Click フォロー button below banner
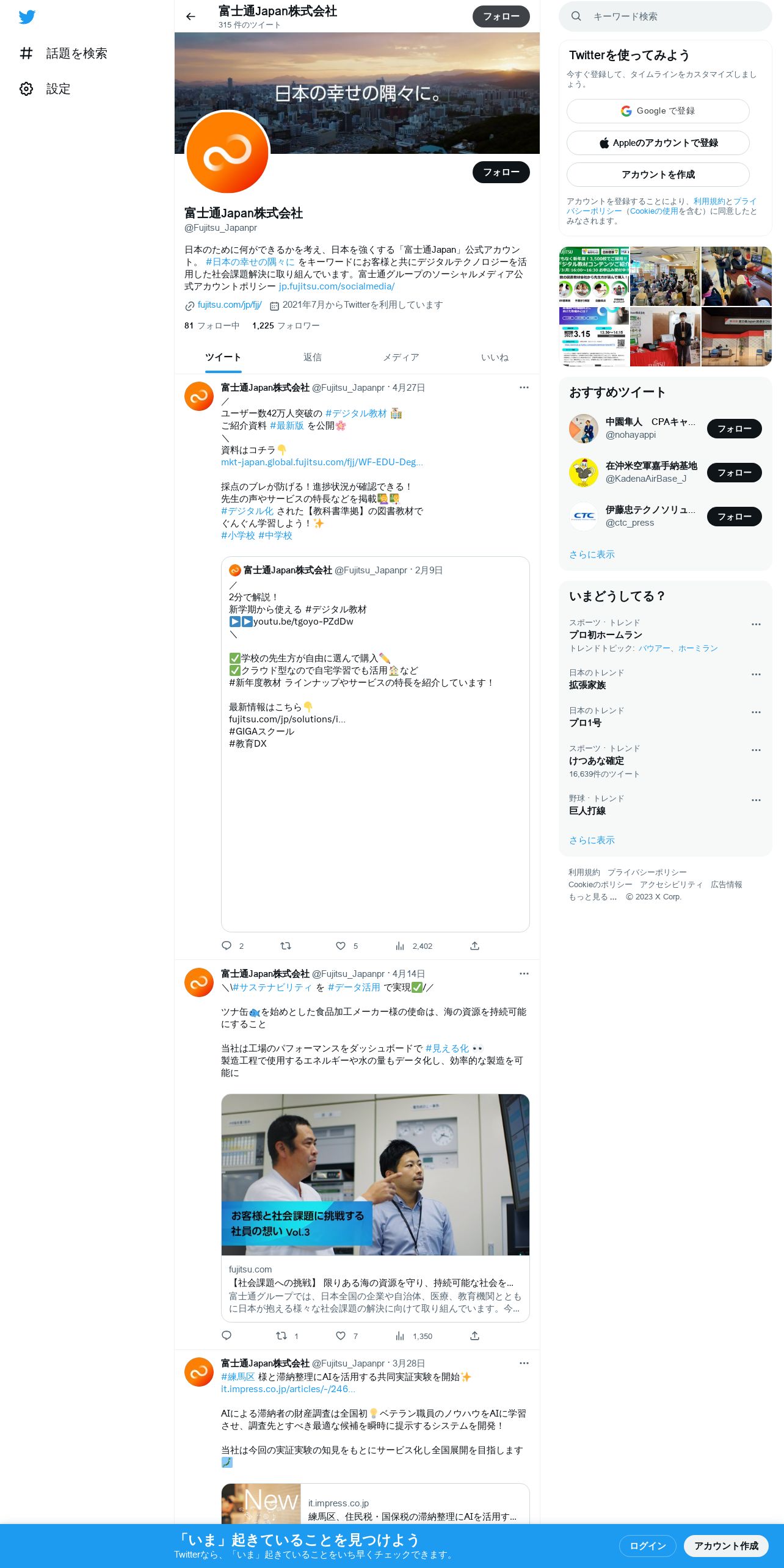The height and width of the screenshot is (1568, 784). click(x=501, y=172)
